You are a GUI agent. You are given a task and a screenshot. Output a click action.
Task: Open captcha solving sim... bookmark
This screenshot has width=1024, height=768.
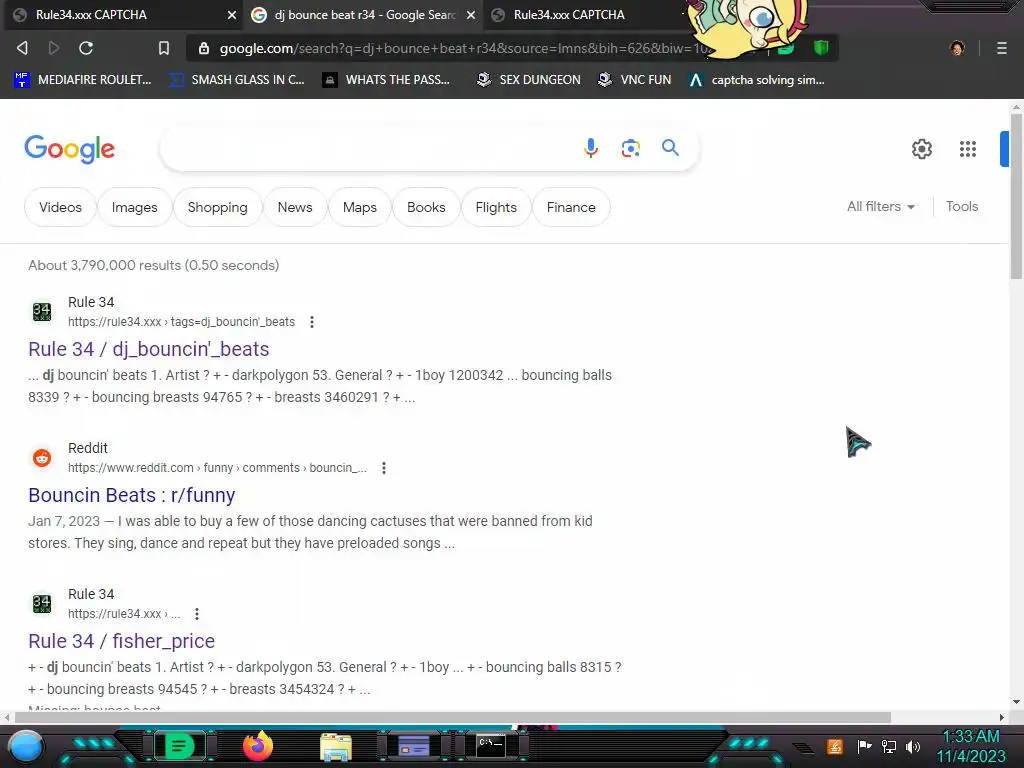[x=757, y=80]
